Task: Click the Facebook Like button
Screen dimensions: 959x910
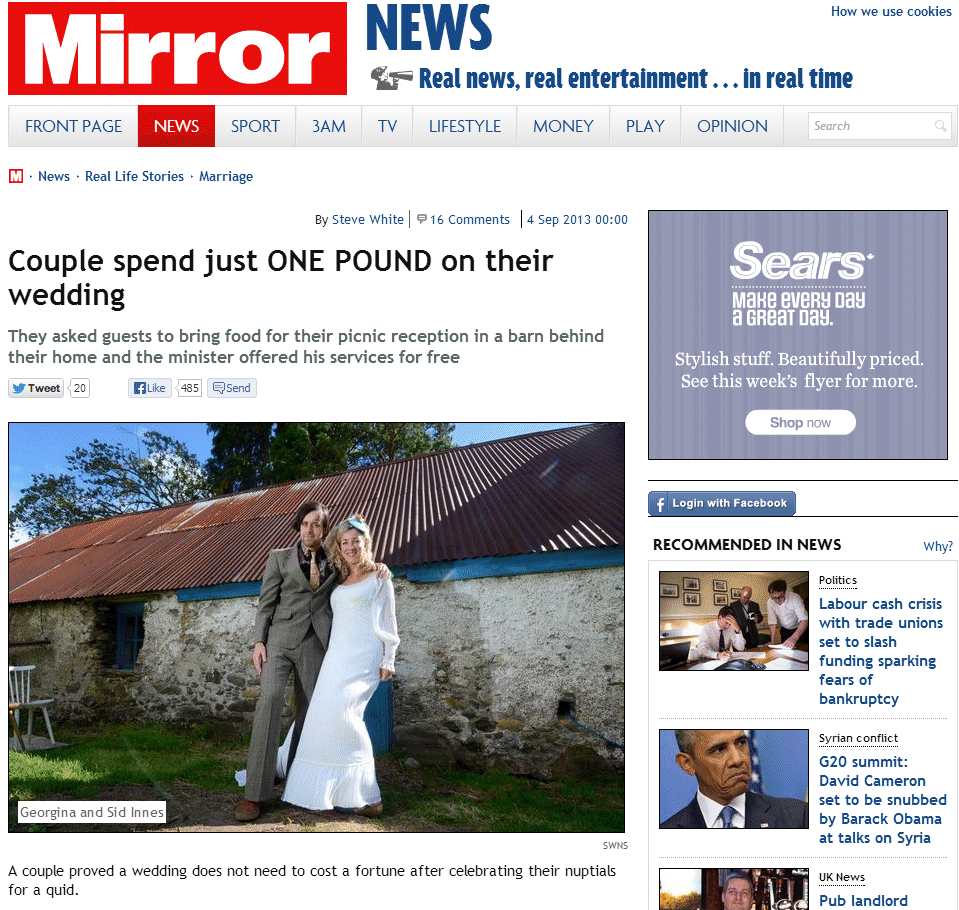Action: 150,388
